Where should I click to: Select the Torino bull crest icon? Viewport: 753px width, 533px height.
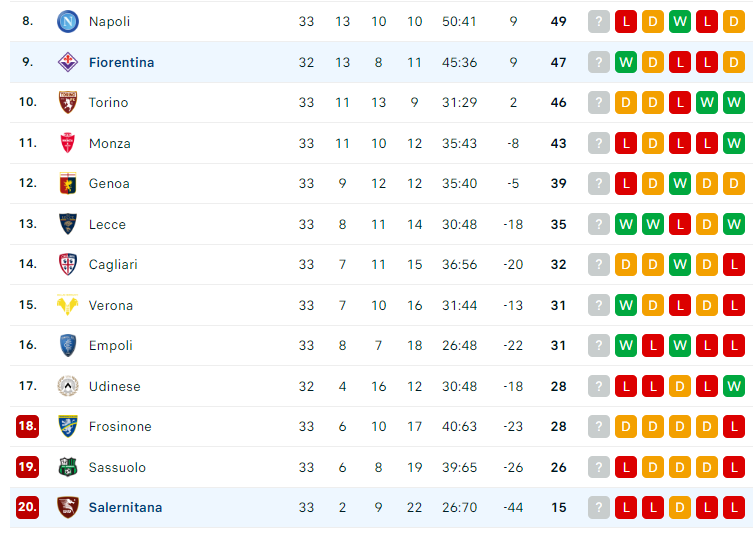[x=68, y=102]
